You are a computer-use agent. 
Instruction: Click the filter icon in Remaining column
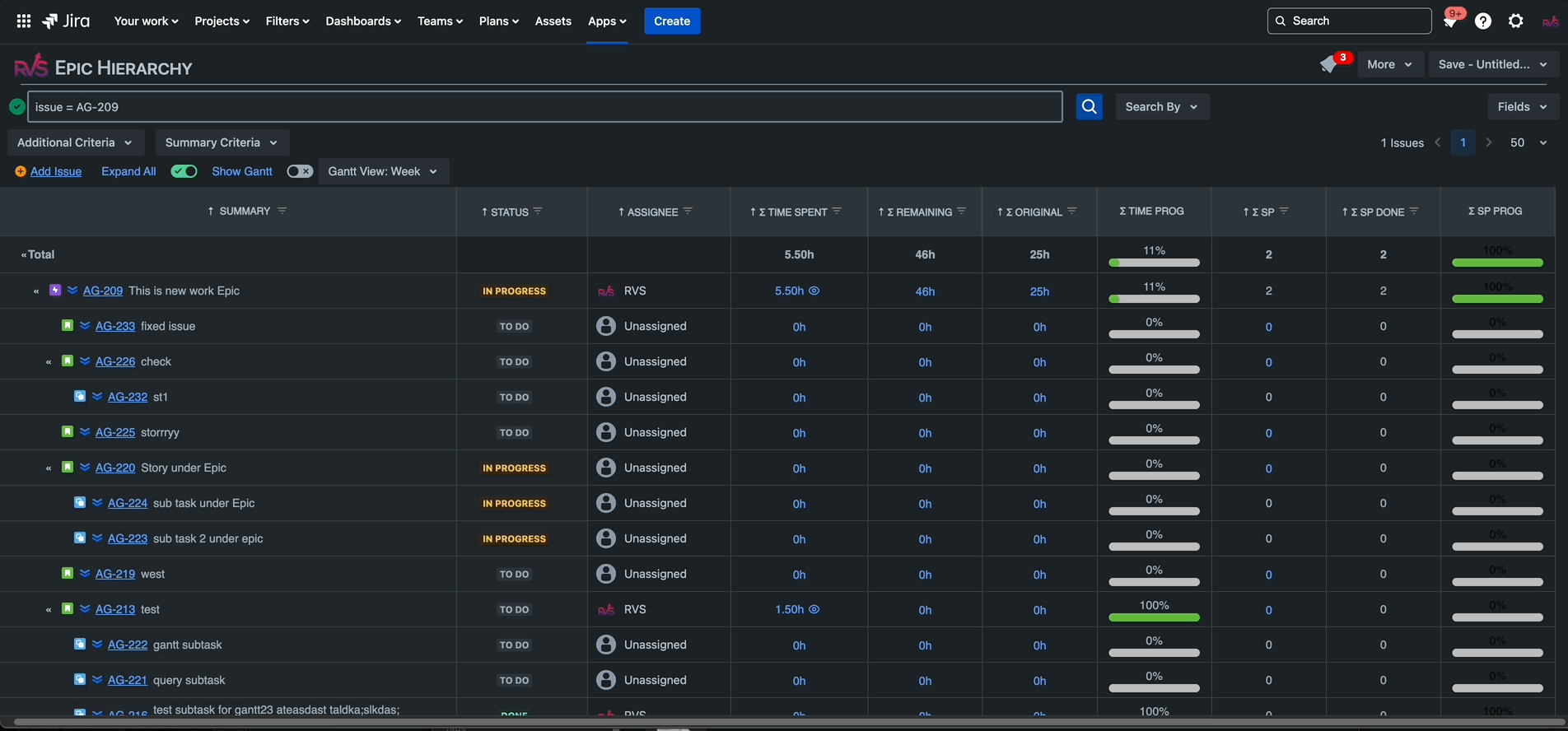coord(962,212)
